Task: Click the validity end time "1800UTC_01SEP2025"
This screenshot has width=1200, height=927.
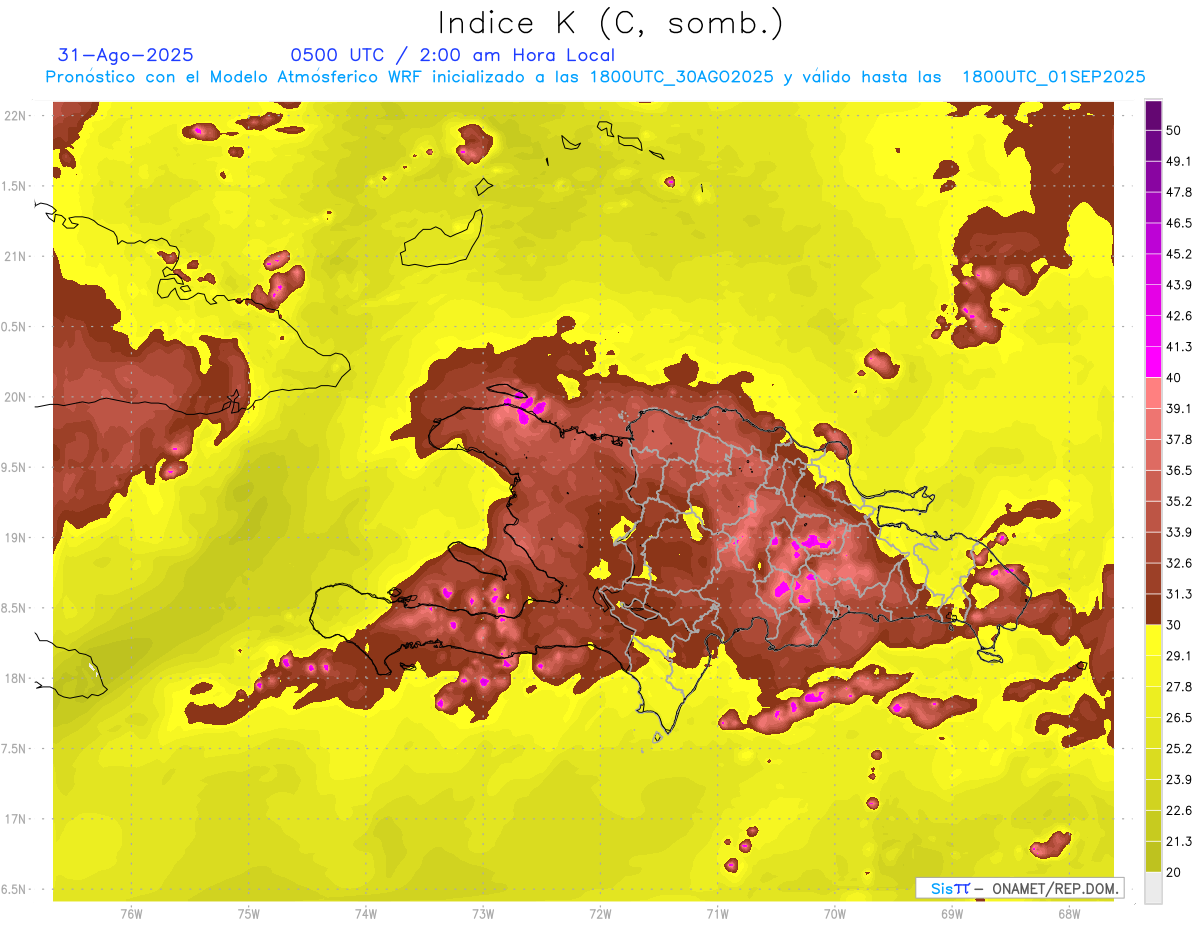Action: click(1053, 77)
